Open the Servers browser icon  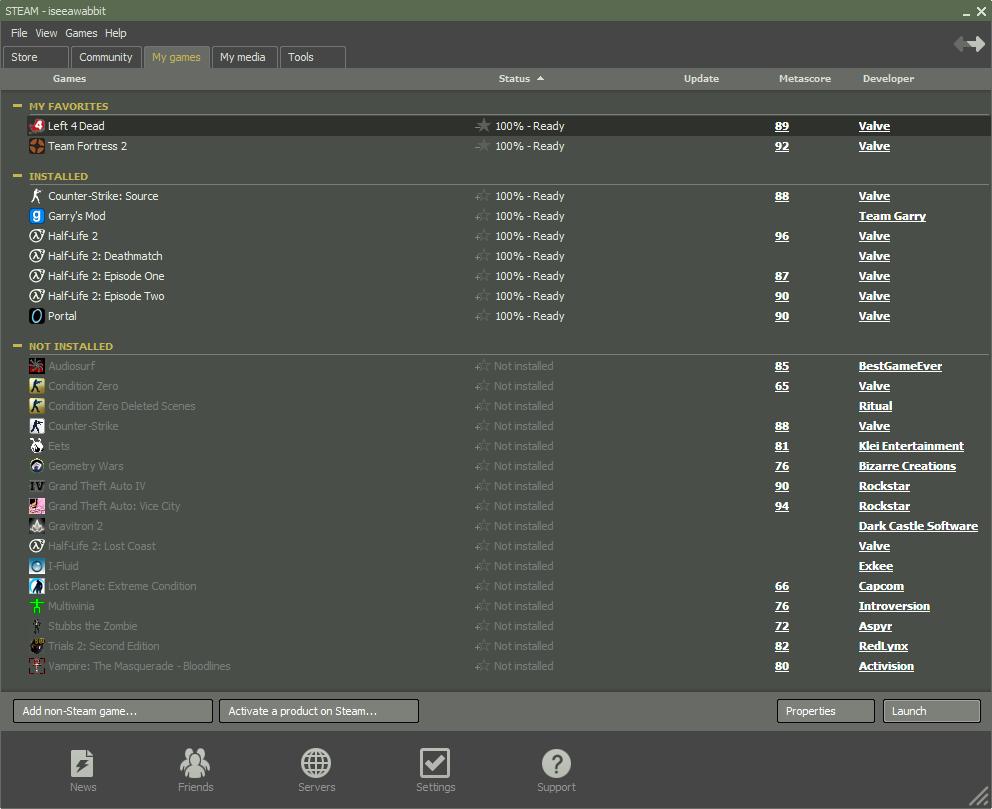(316, 763)
